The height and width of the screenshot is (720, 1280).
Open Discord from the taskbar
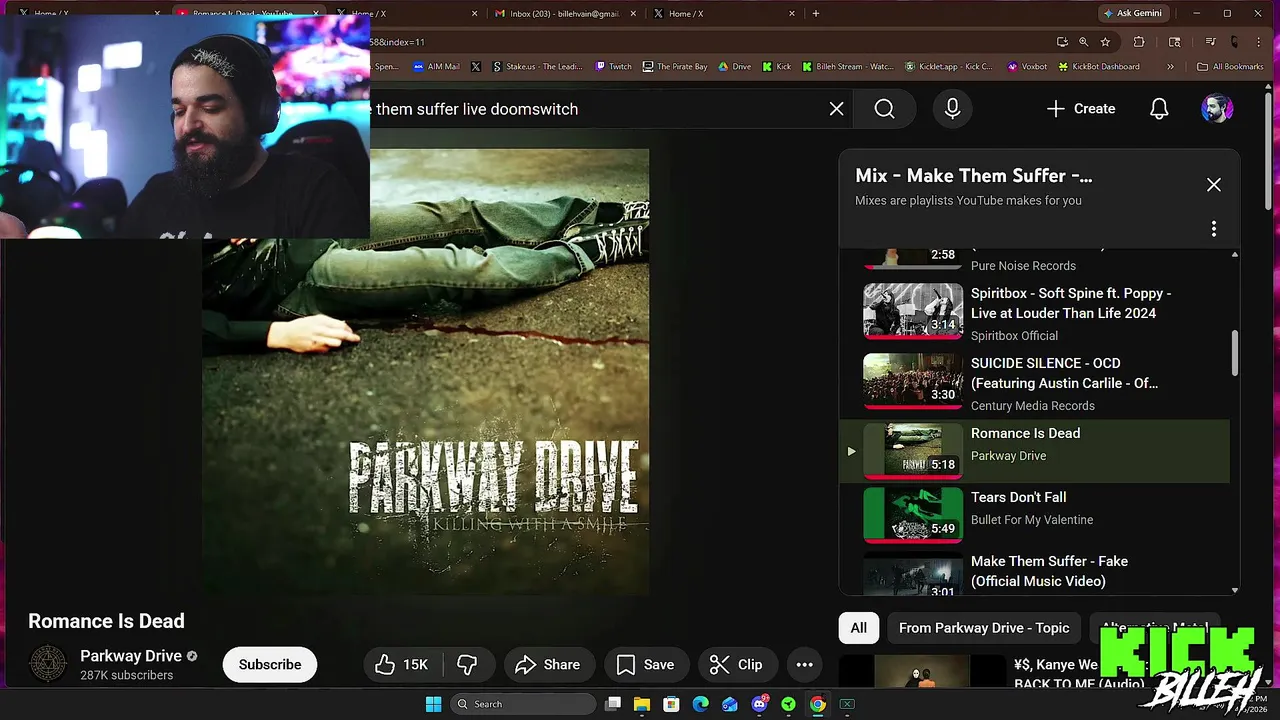(x=759, y=704)
